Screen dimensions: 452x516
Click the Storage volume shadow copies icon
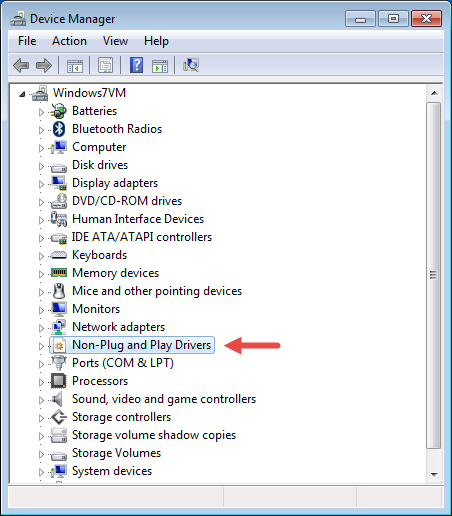point(59,435)
